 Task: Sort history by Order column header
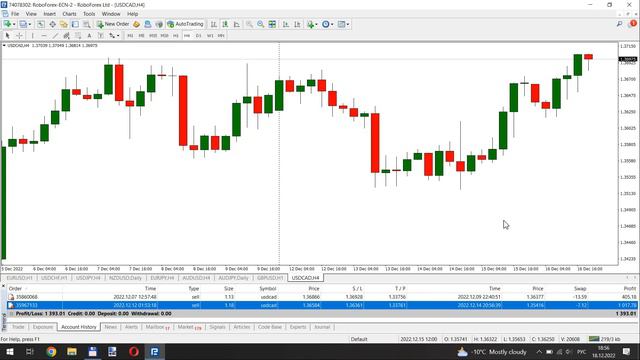point(15,289)
